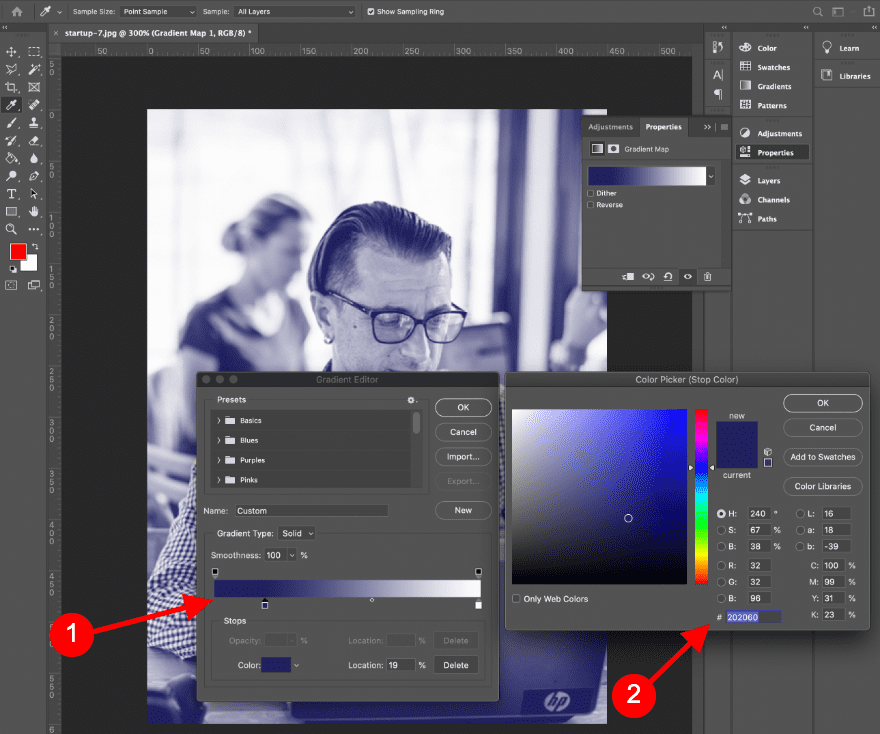Click the Add to Swatches button
880x734 pixels.
(x=823, y=457)
